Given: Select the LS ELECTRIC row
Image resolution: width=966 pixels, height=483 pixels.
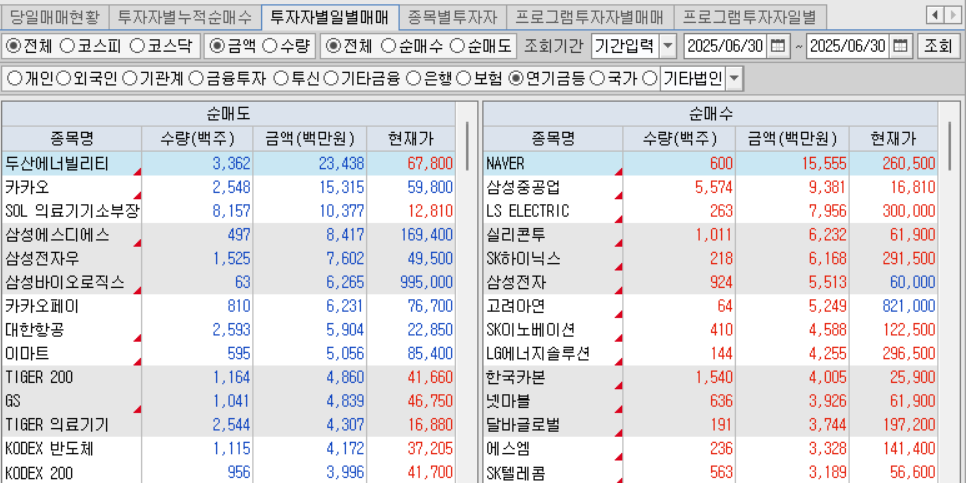Looking at the screenshot, I should click(x=710, y=211).
